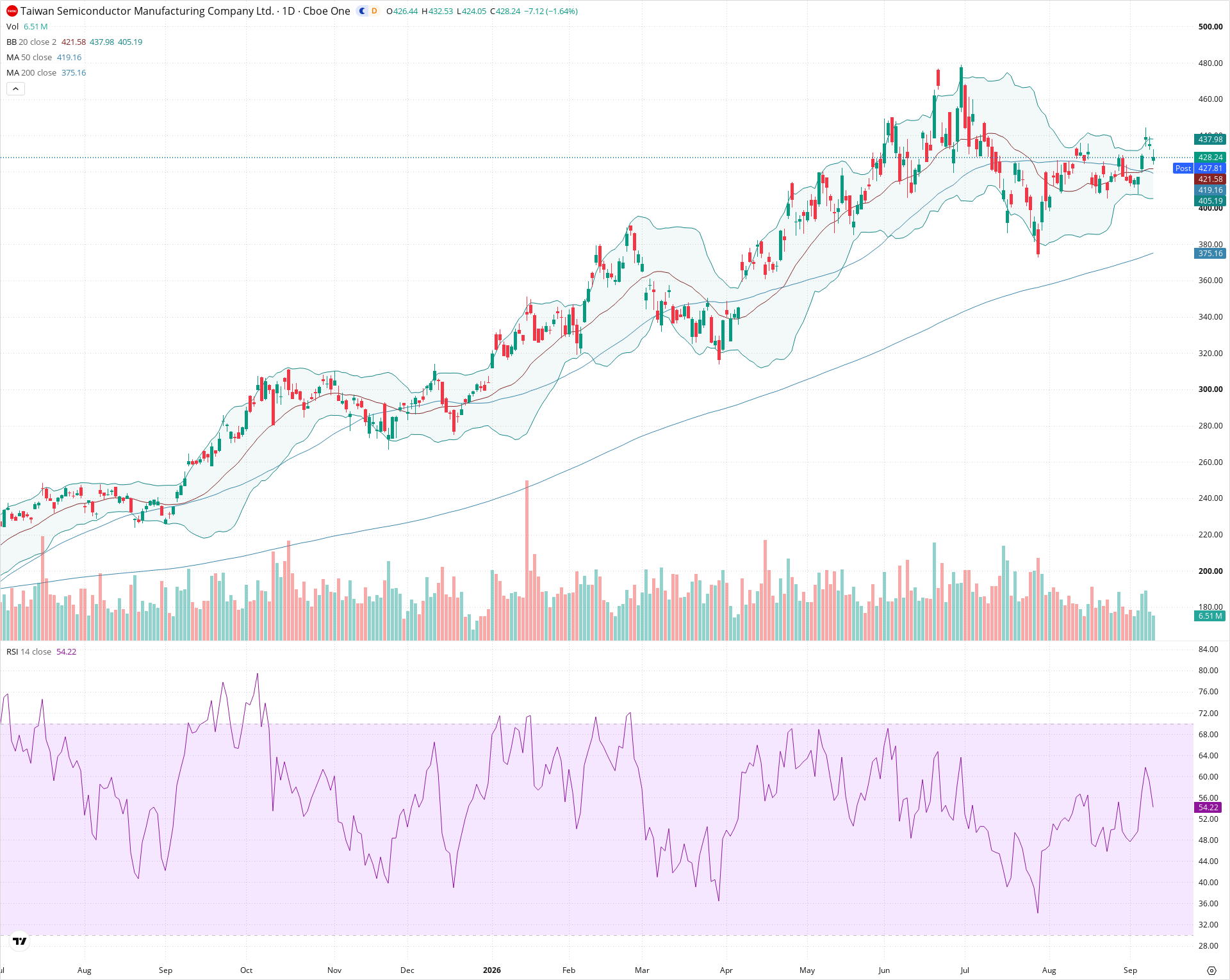This screenshot has height=980, width=1230.
Task: Click the change value −7.12 (−1.64%)
Action: click(x=551, y=12)
